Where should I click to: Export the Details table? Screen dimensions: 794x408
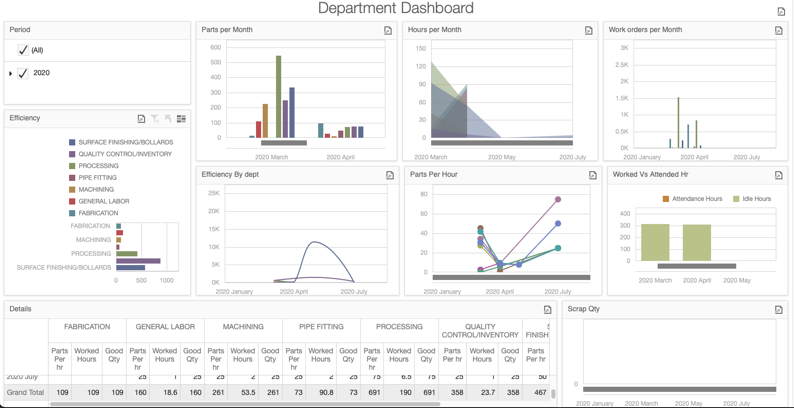click(547, 309)
